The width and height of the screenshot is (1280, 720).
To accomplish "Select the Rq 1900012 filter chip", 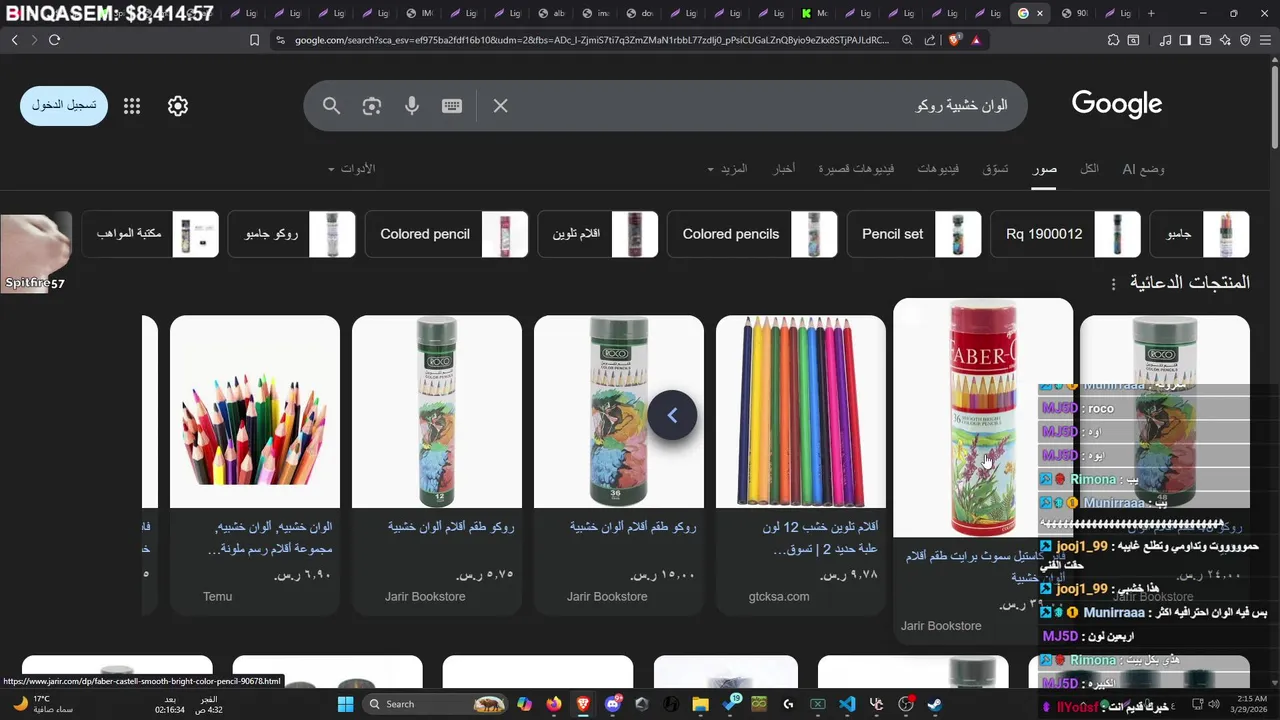I will tap(1064, 234).
